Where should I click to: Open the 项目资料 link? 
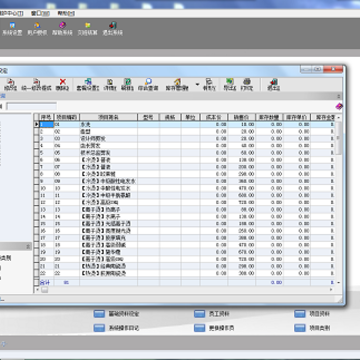click(x=320, y=314)
